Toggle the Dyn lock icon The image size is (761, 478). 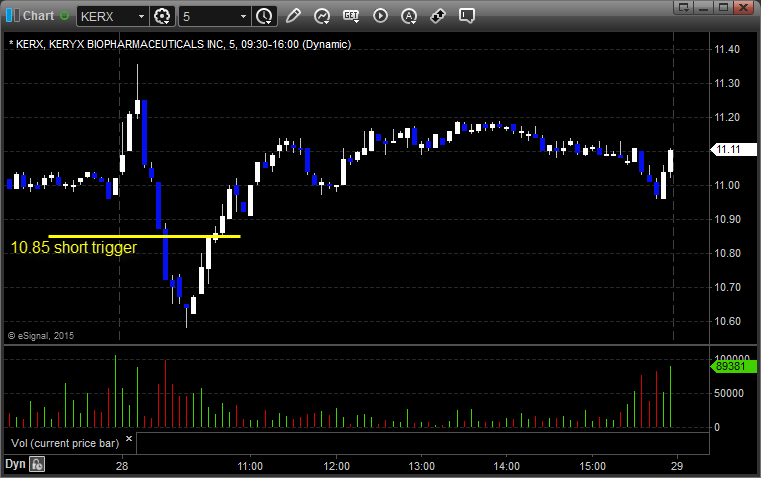click(x=37, y=464)
